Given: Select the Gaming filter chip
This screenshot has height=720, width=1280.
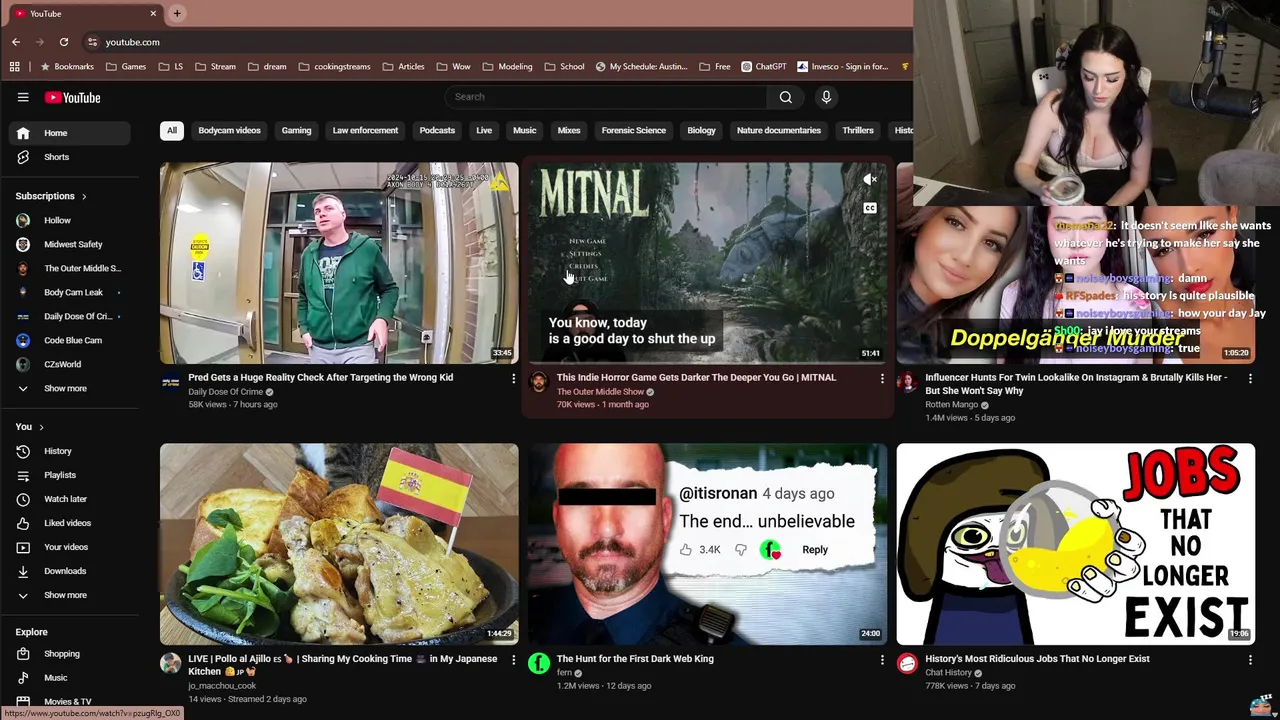Looking at the screenshot, I should (296, 131).
